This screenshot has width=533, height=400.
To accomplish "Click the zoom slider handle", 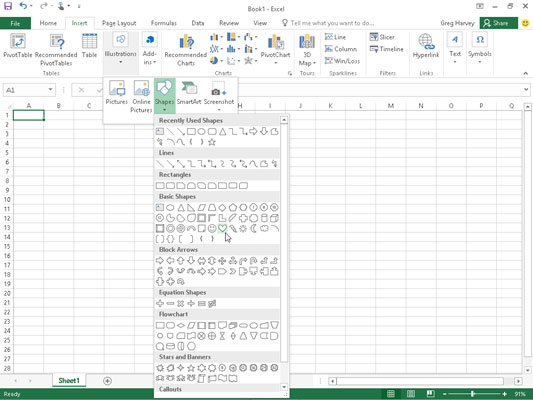I will point(472,394).
